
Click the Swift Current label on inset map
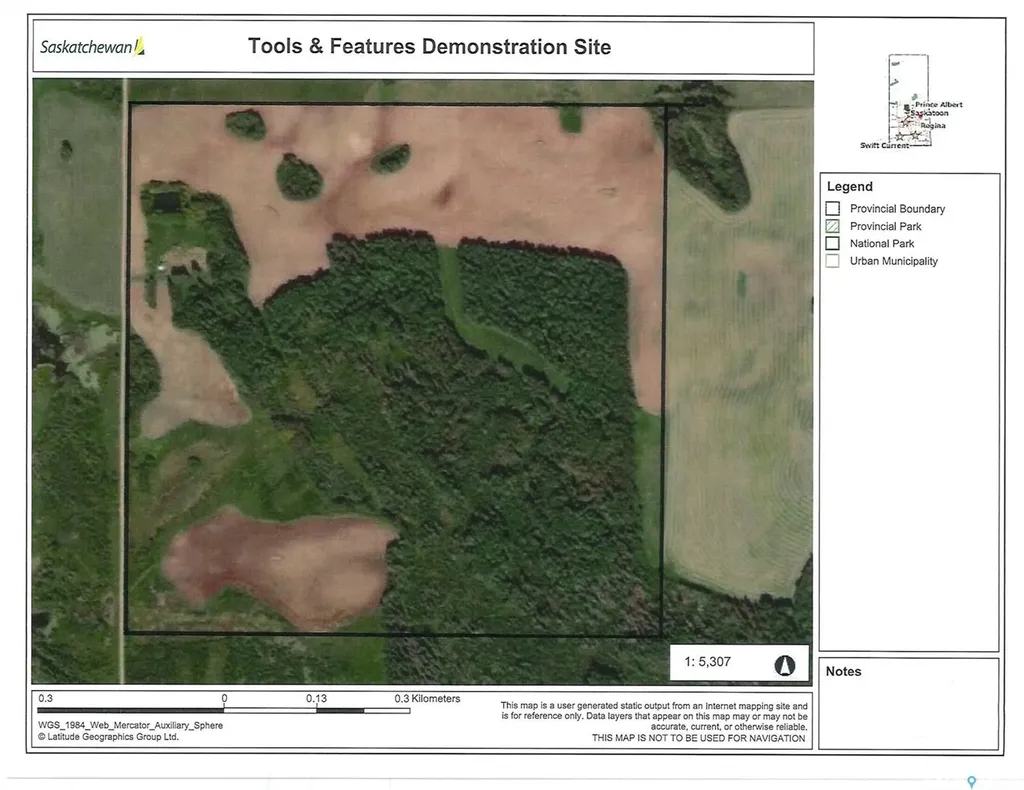click(884, 146)
